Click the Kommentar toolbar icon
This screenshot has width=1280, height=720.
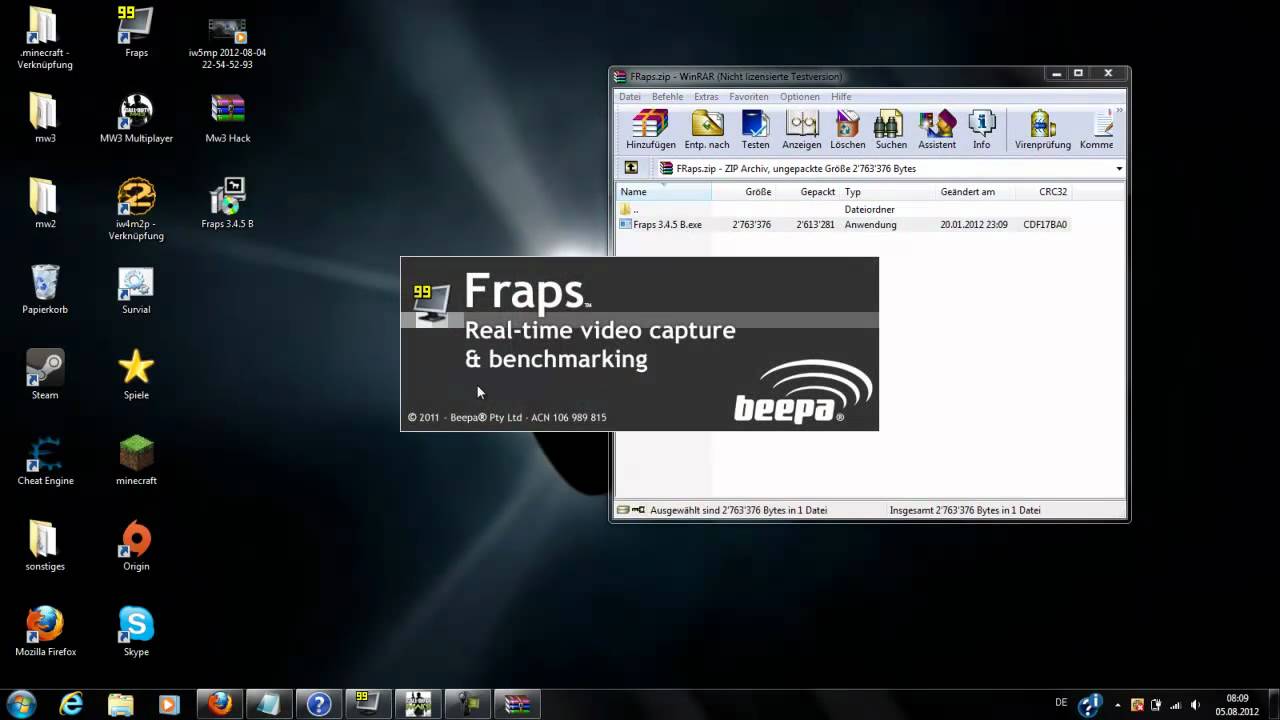pos(1098,130)
